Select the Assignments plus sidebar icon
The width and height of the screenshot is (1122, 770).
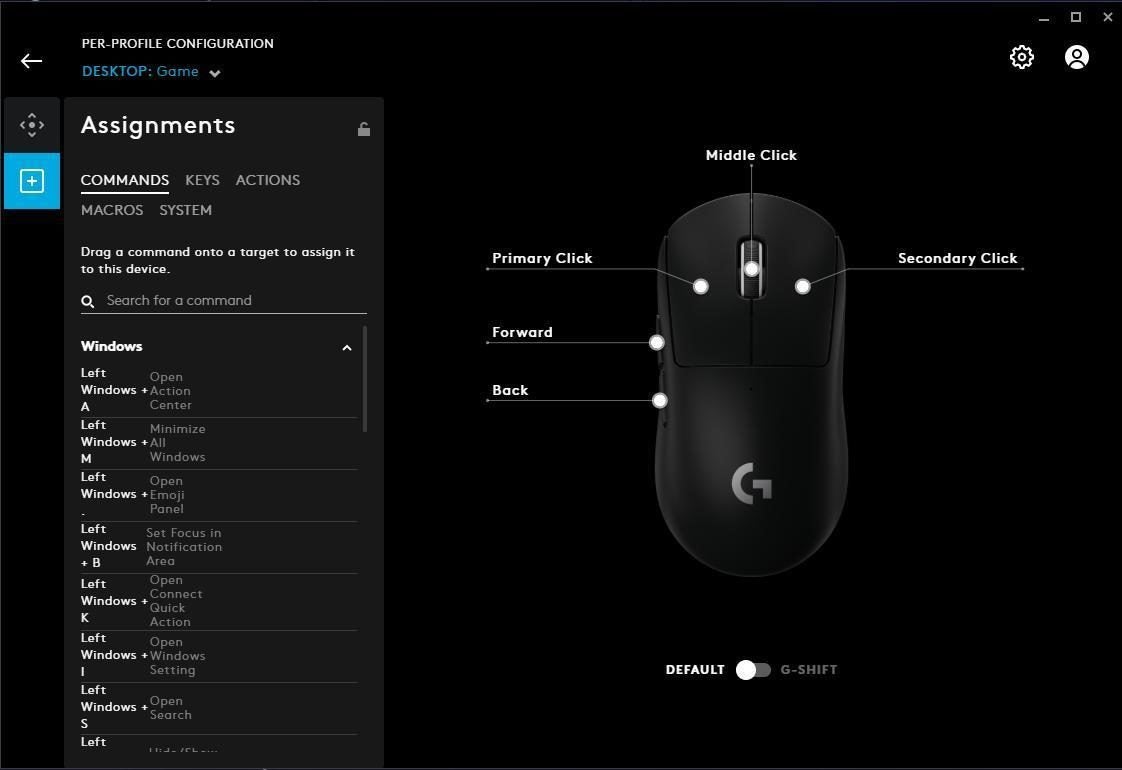(x=31, y=181)
